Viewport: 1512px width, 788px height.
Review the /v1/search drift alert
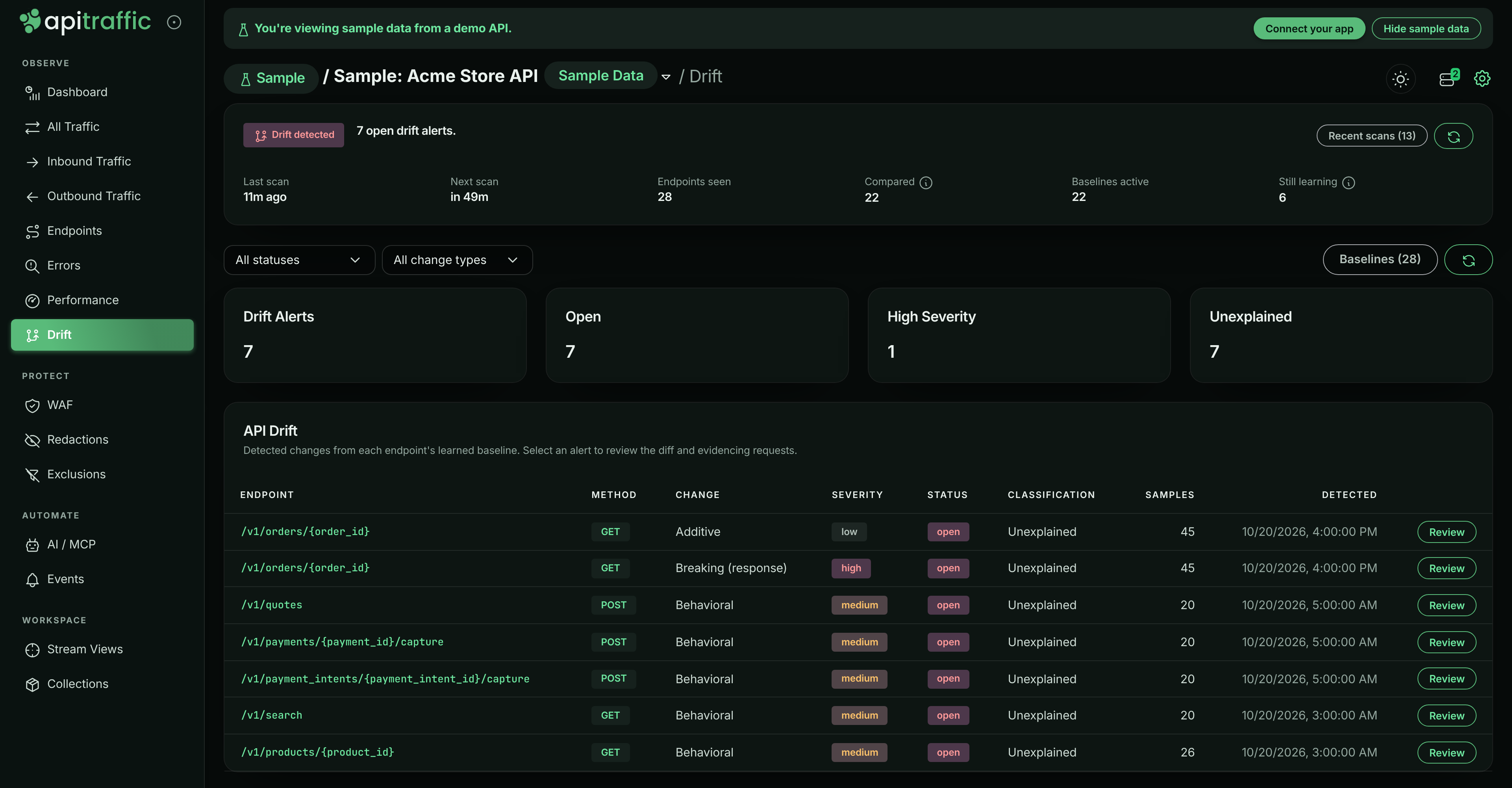tap(1446, 716)
